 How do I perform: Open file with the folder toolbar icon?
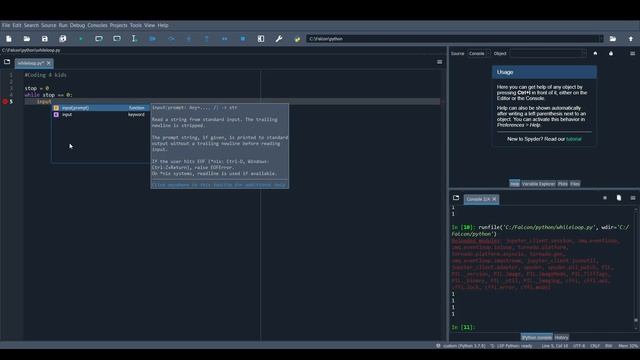pos(27,39)
